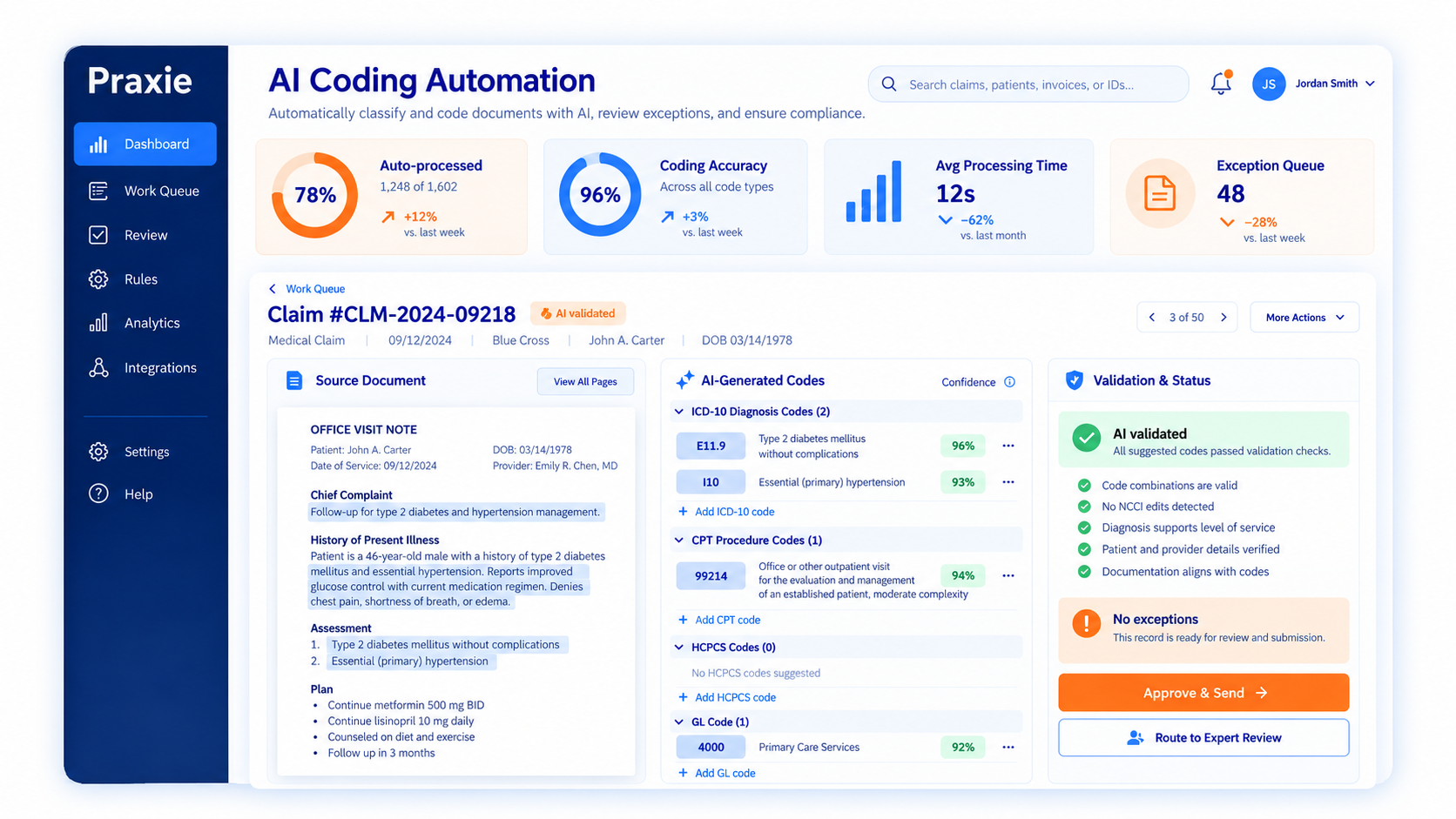Click Route to Expert Review button
Image resolution: width=1456 pixels, height=819 pixels.
(1203, 738)
